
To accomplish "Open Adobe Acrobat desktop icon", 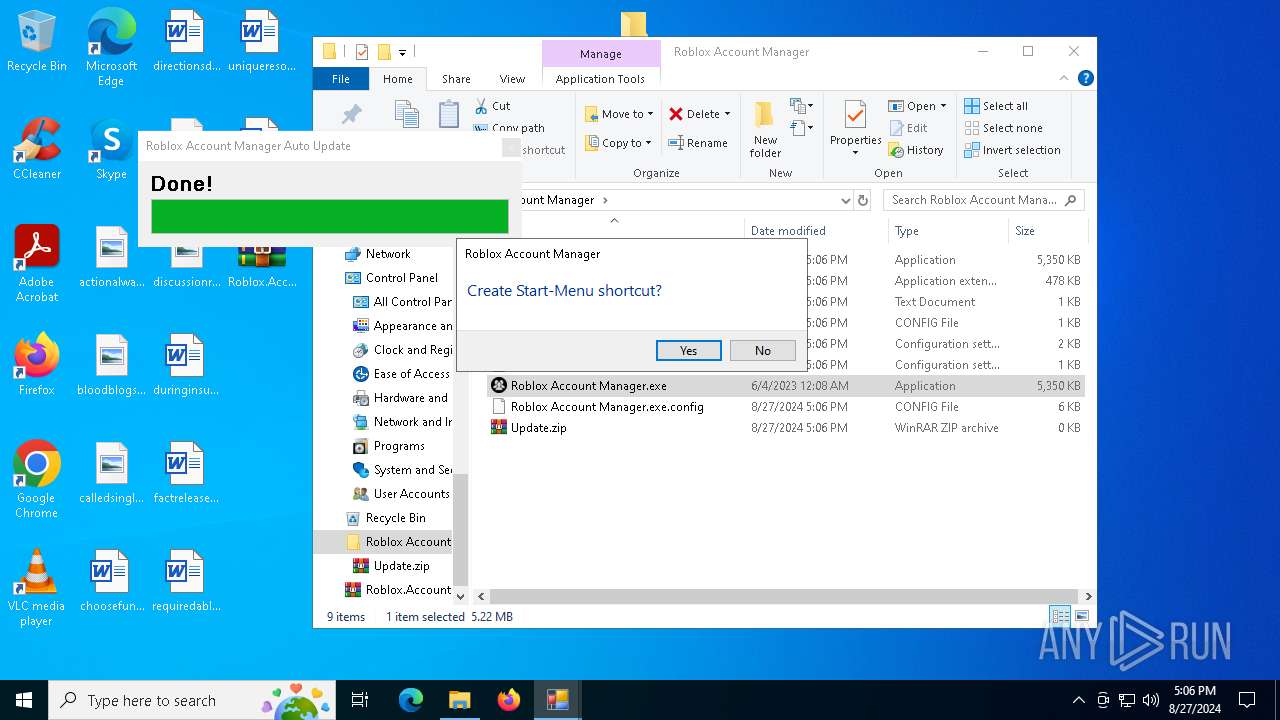I will [37, 264].
